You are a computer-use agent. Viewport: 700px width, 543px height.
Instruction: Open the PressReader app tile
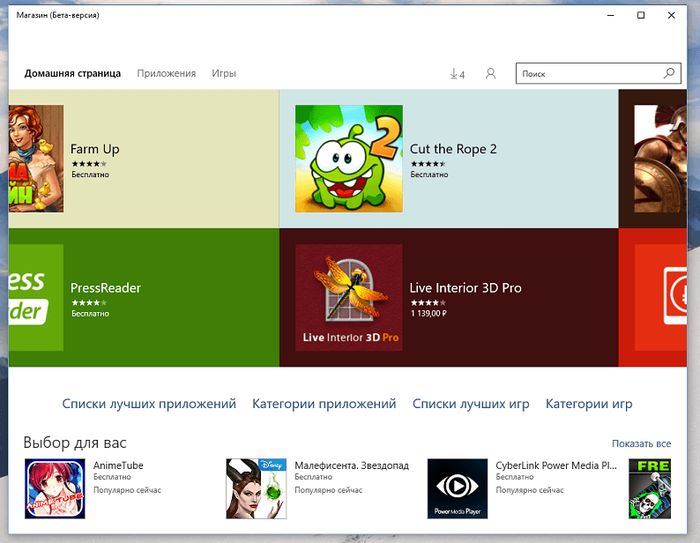pyautogui.click(x=36, y=297)
